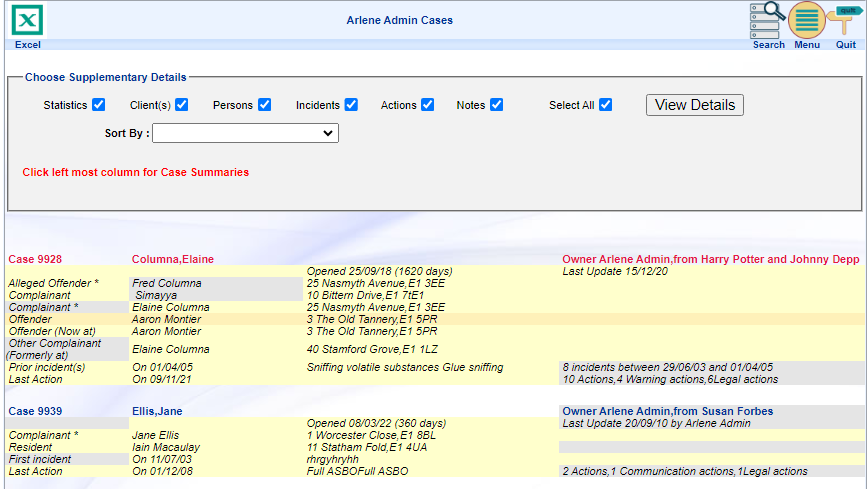Click 'Prior incident(s)' row label
The image size is (867, 489).
tap(46, 367)
